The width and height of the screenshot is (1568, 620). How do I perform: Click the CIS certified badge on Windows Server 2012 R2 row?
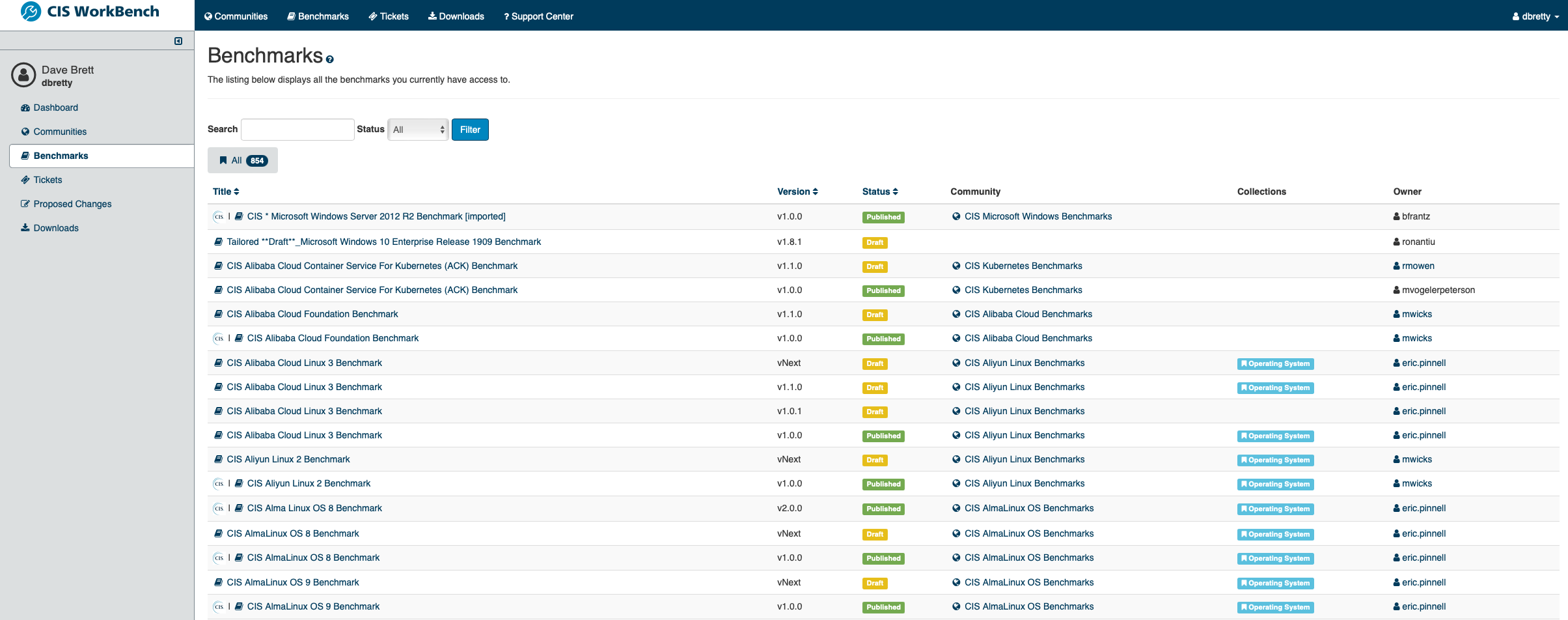219,217
